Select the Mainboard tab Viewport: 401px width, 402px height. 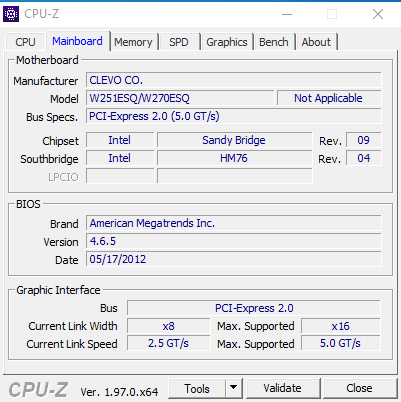78,41
